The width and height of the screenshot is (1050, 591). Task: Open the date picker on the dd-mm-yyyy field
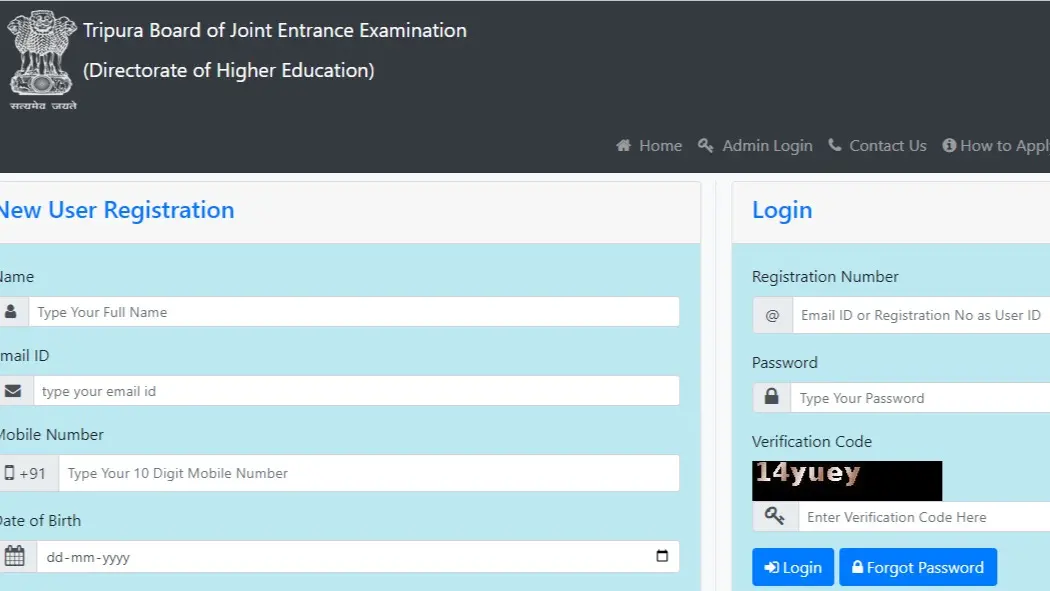pyautogui.click(x=662, y=556)
